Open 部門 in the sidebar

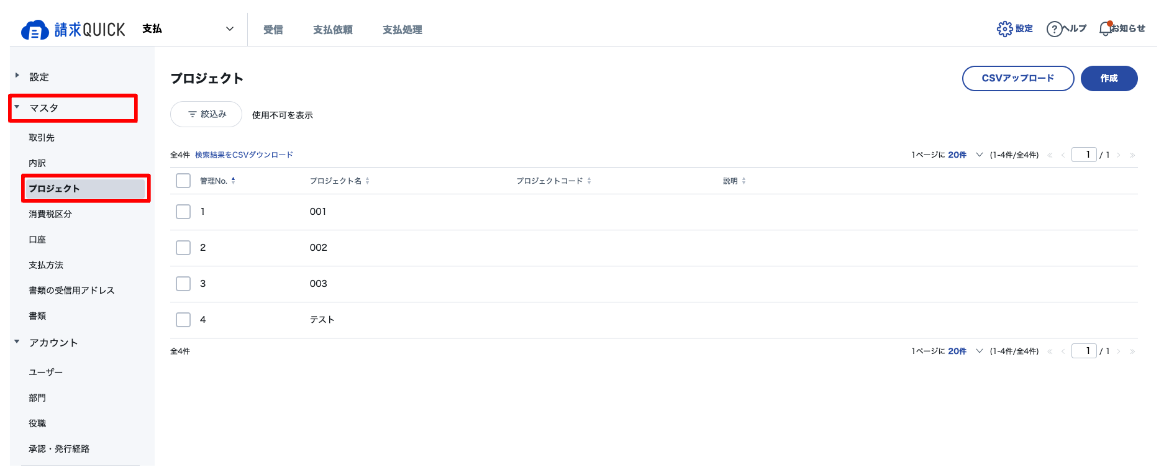click(37, 398)
